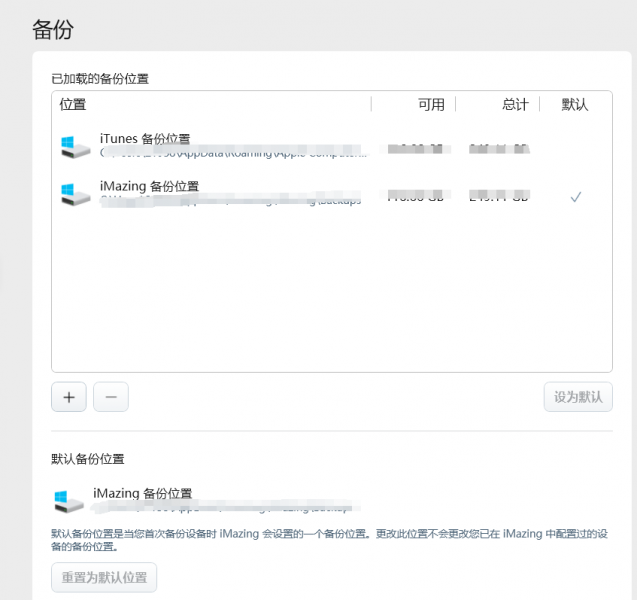This screenshot has height=600, width=637.
Task: Click iMazing 备份位置 text under 默认备份位置
Action: (143, 493)
